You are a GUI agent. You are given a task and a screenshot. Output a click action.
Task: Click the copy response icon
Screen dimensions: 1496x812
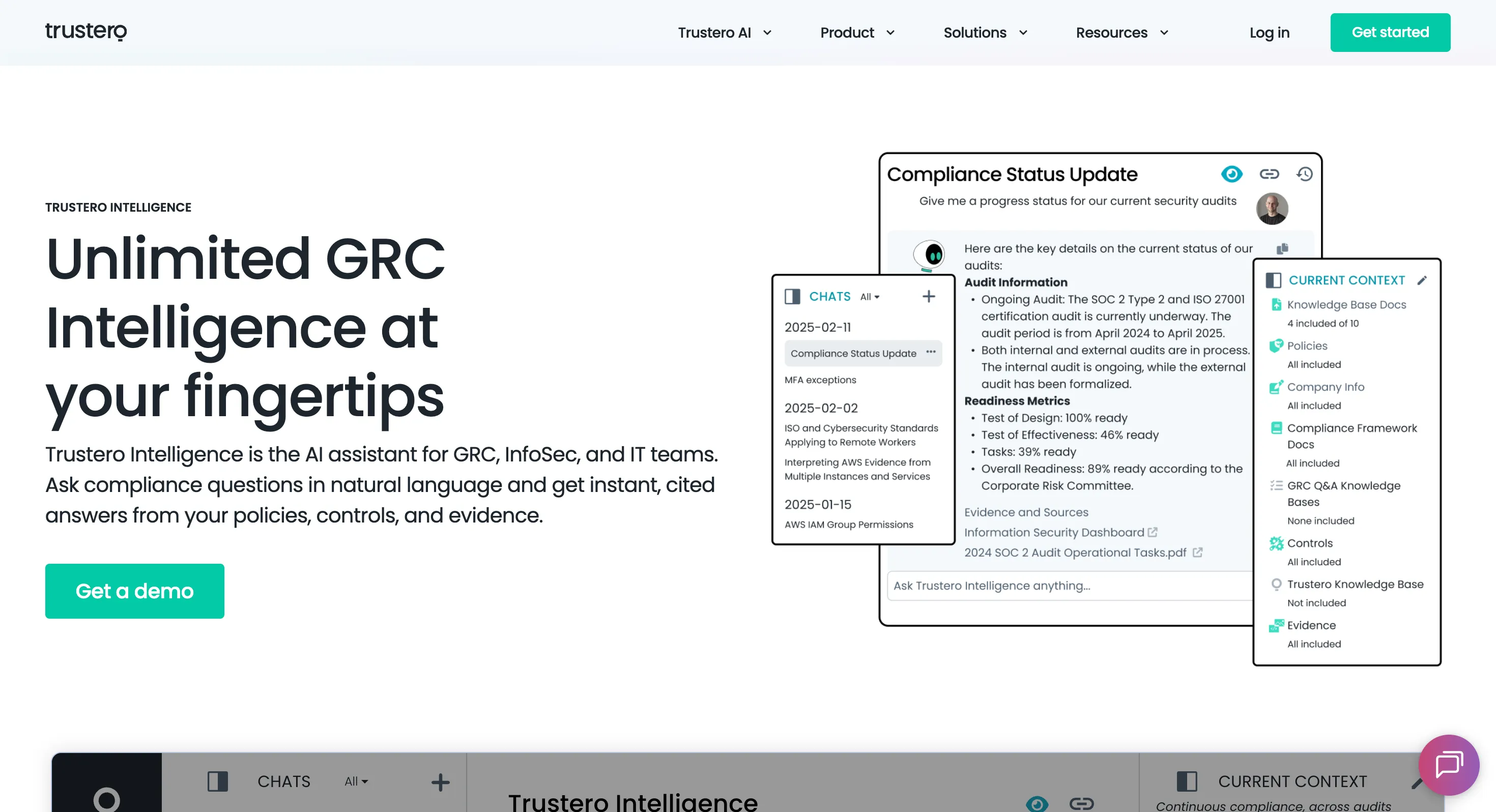click(1282, 249)
